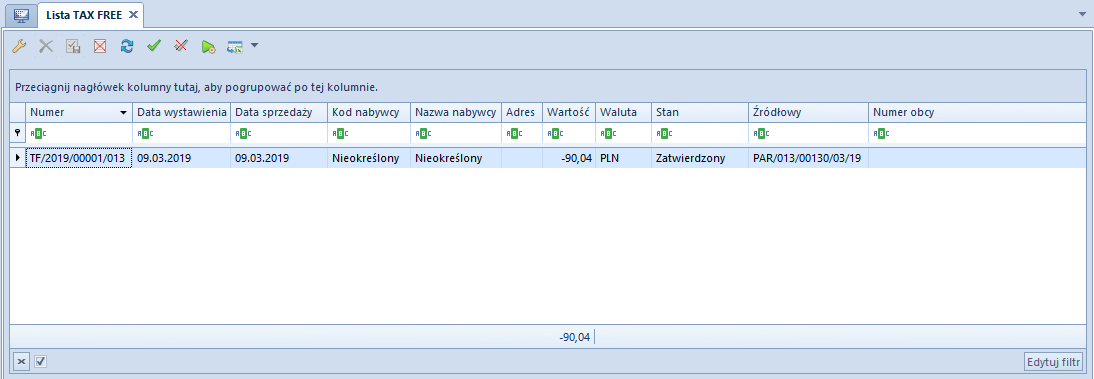Click the crossed-out checkmark icon
The width and height of the screenshot is (1094, 379).
(181, 46)
